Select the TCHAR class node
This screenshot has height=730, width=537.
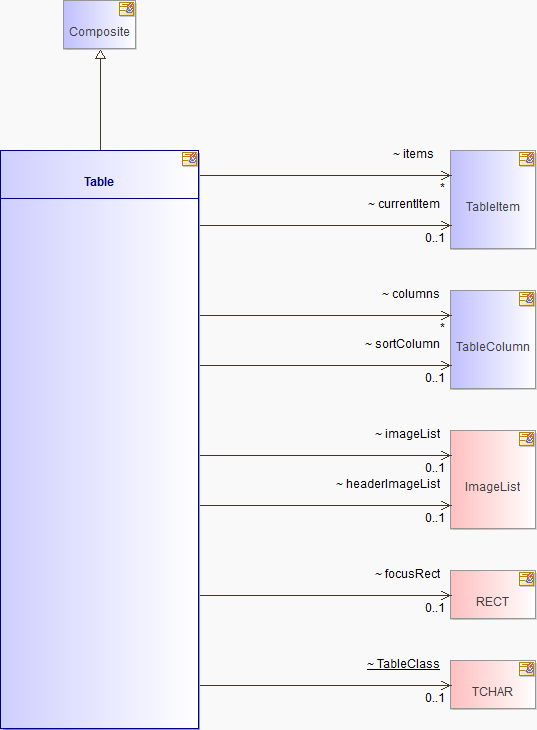coord(493,684)
